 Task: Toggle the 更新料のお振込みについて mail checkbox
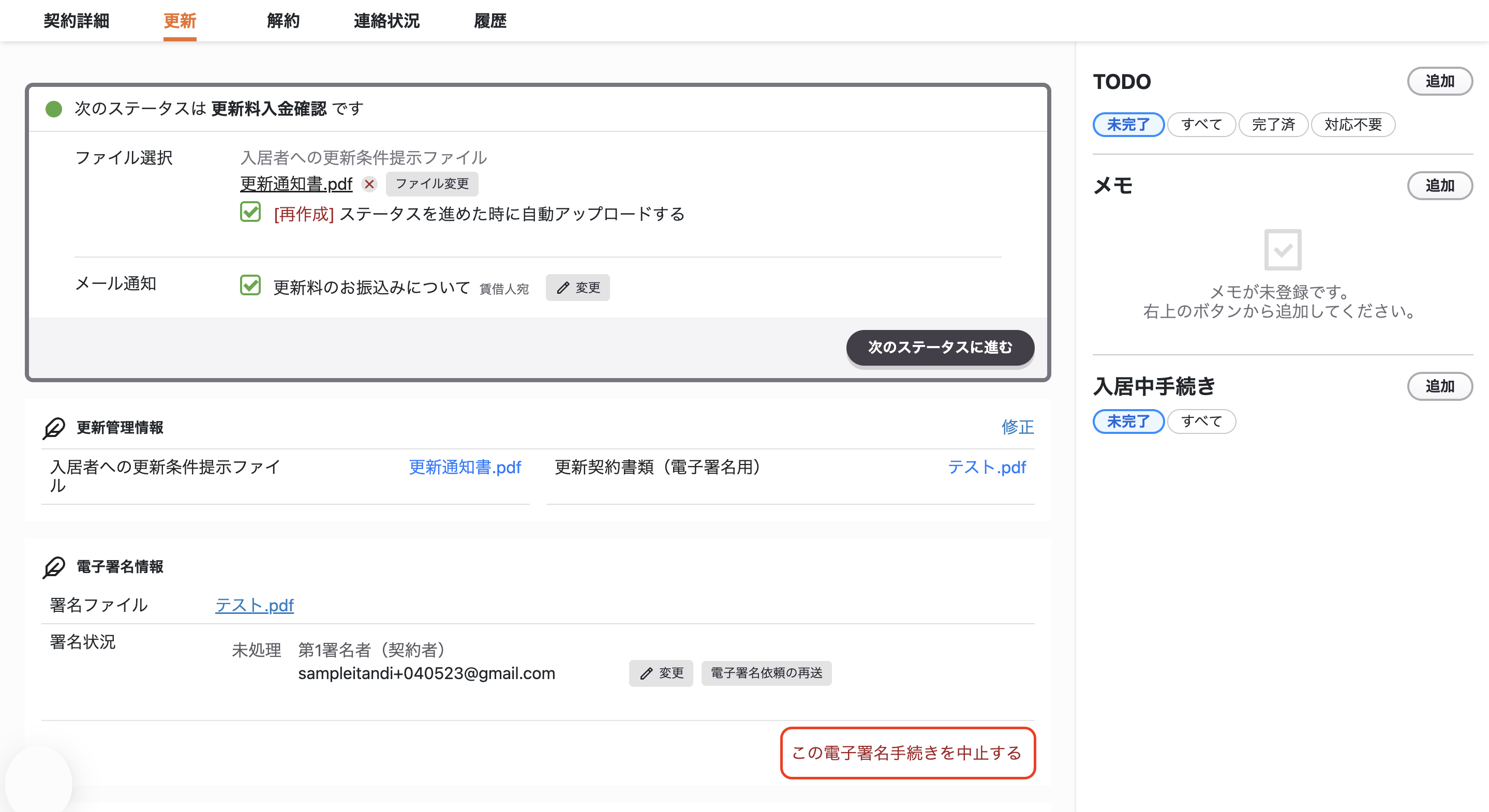pyautogui.click(x=250, y=285)
